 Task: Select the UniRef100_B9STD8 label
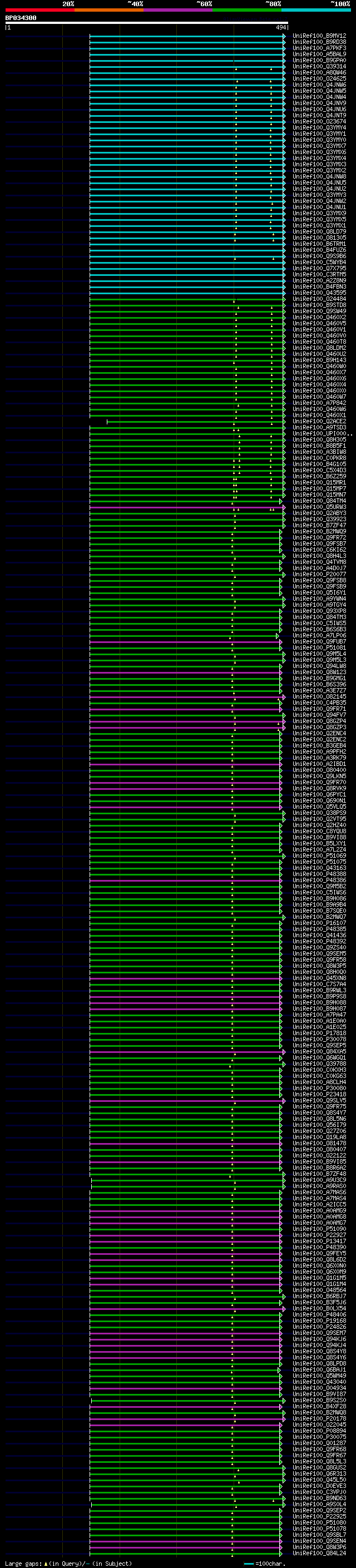(319, 305)
